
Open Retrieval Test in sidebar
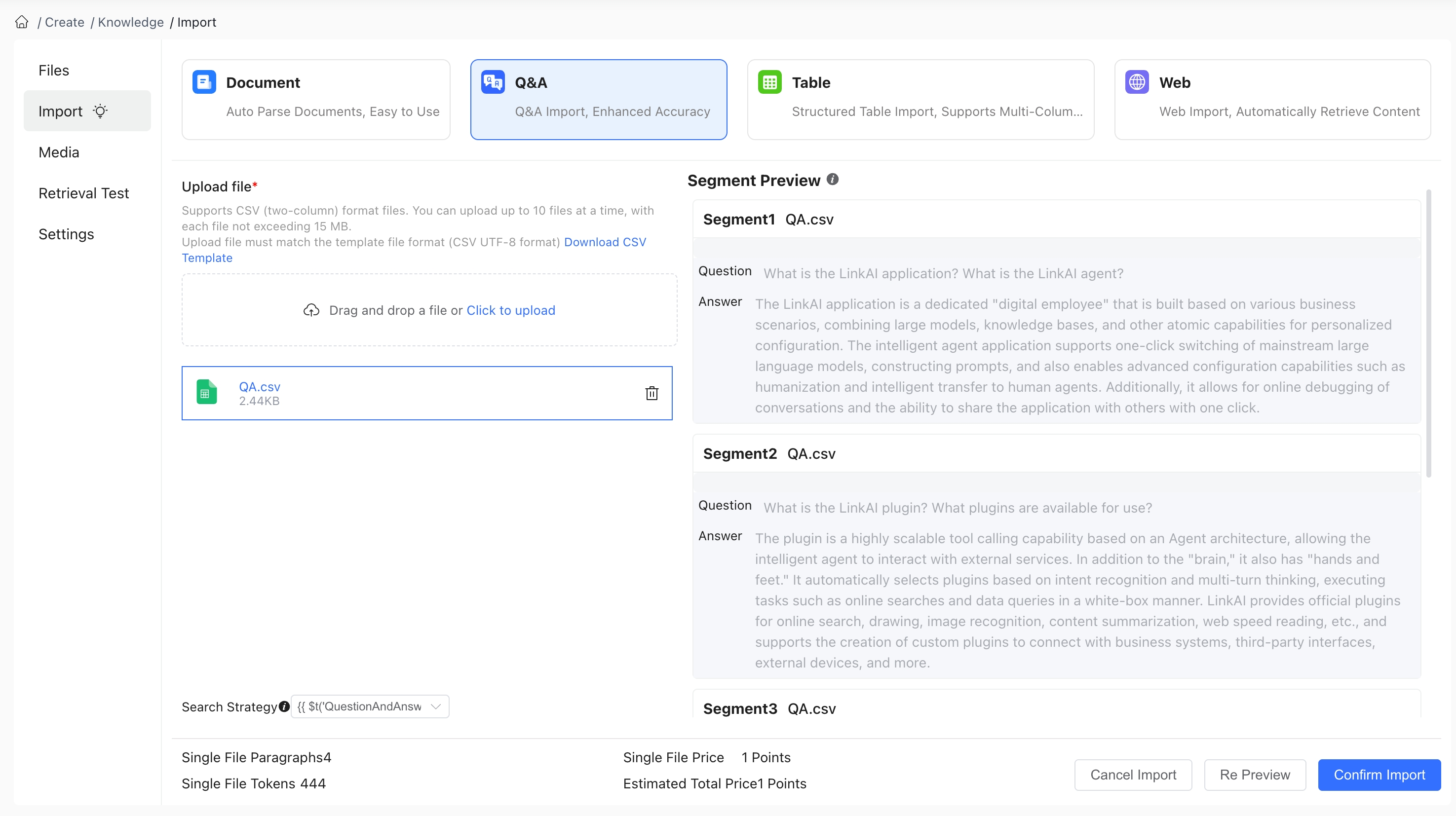83,193
